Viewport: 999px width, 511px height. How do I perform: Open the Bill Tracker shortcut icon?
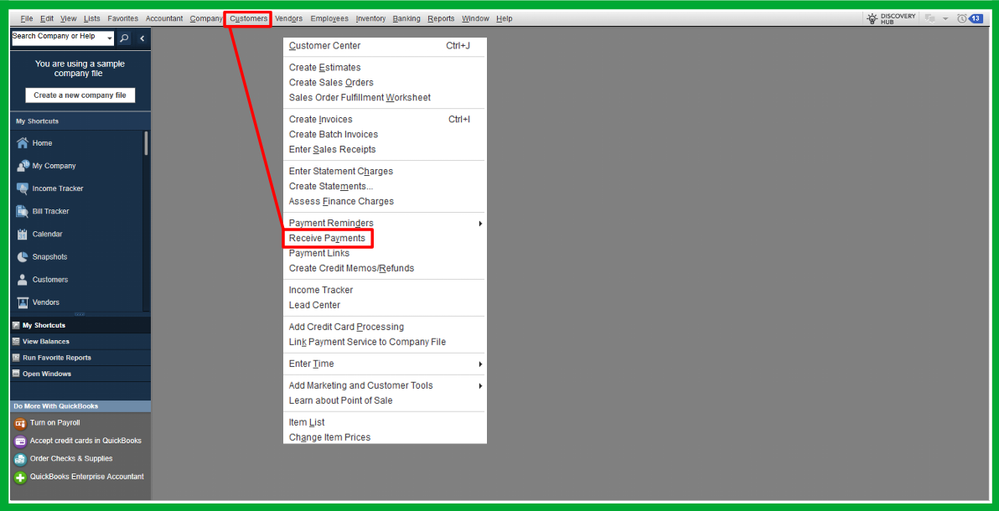[22, 212]
